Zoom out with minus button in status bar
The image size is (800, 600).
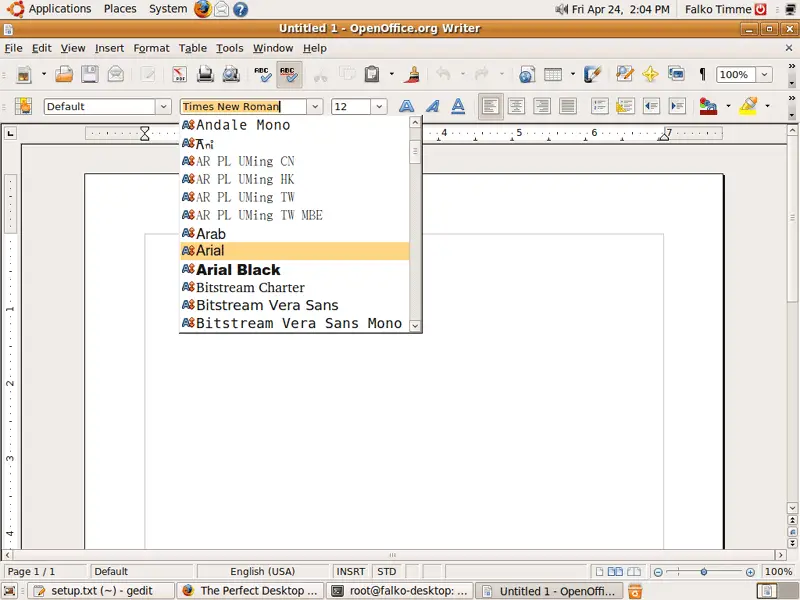(x=658, y=572)
